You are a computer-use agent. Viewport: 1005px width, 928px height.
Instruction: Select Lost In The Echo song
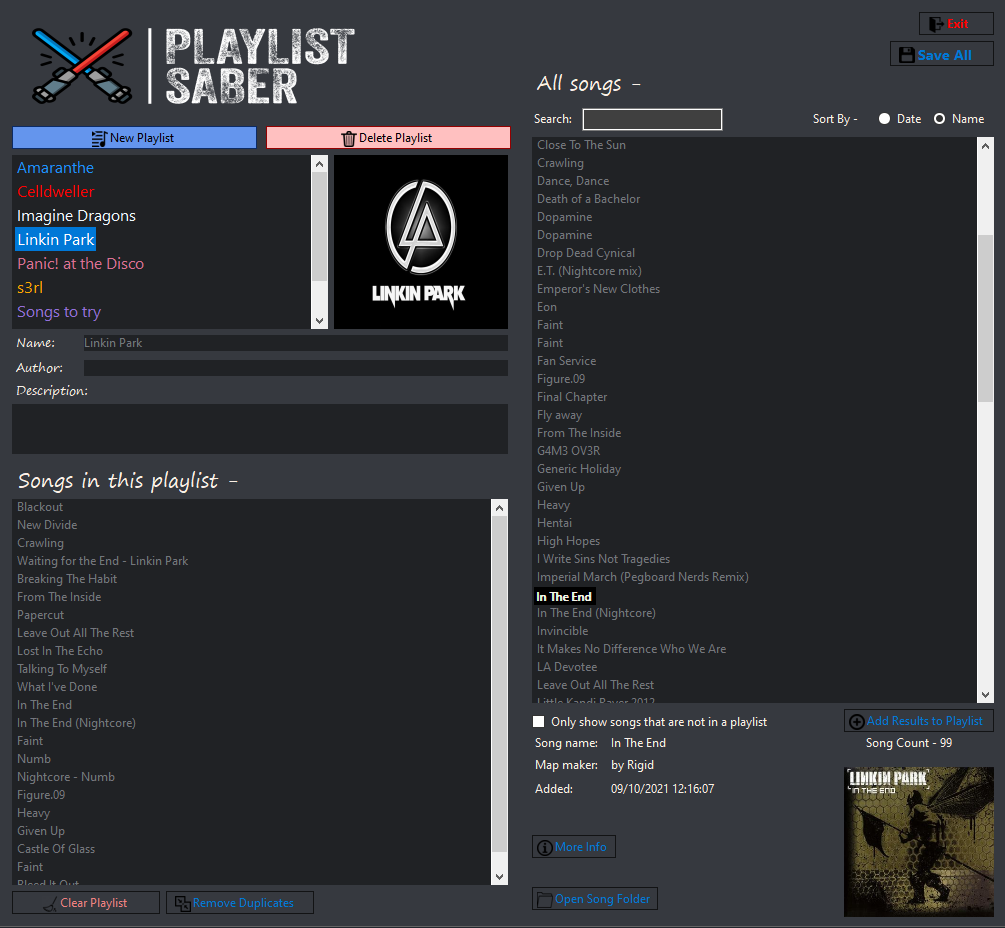coord(60,650)
